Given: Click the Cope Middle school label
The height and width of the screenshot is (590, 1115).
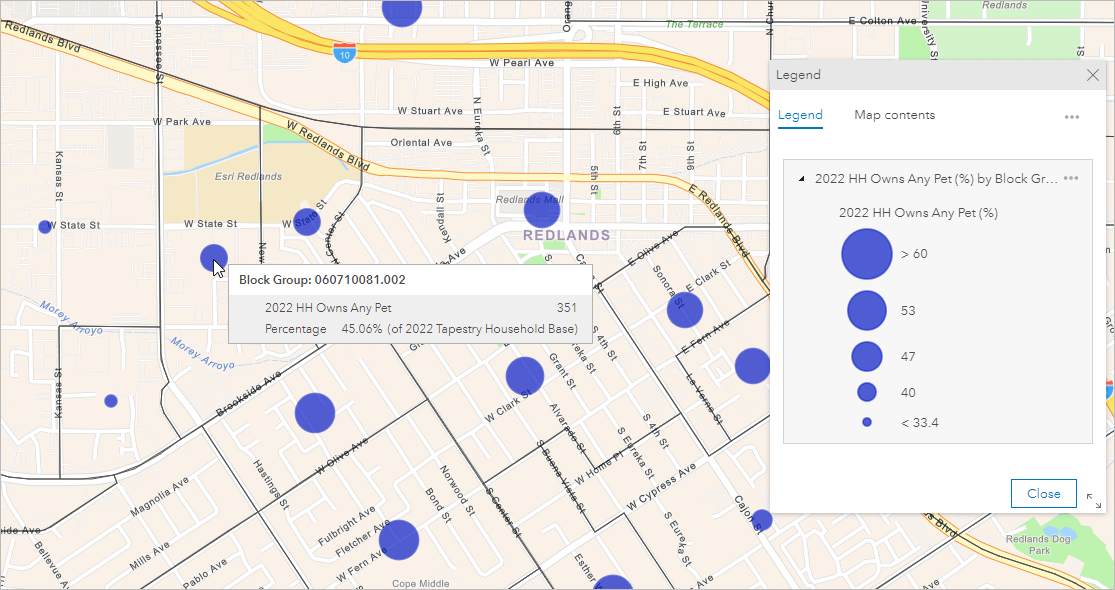Looking at the screenshot, I should point(420,584).
